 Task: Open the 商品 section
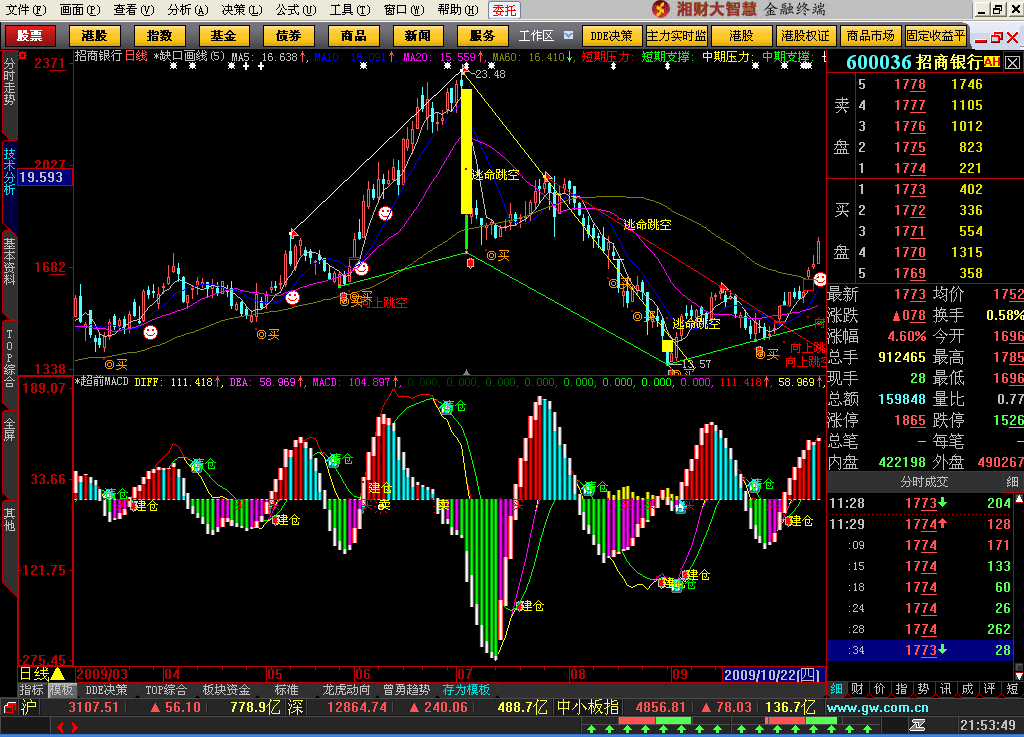pyautogui.click(x=353, y=35)
